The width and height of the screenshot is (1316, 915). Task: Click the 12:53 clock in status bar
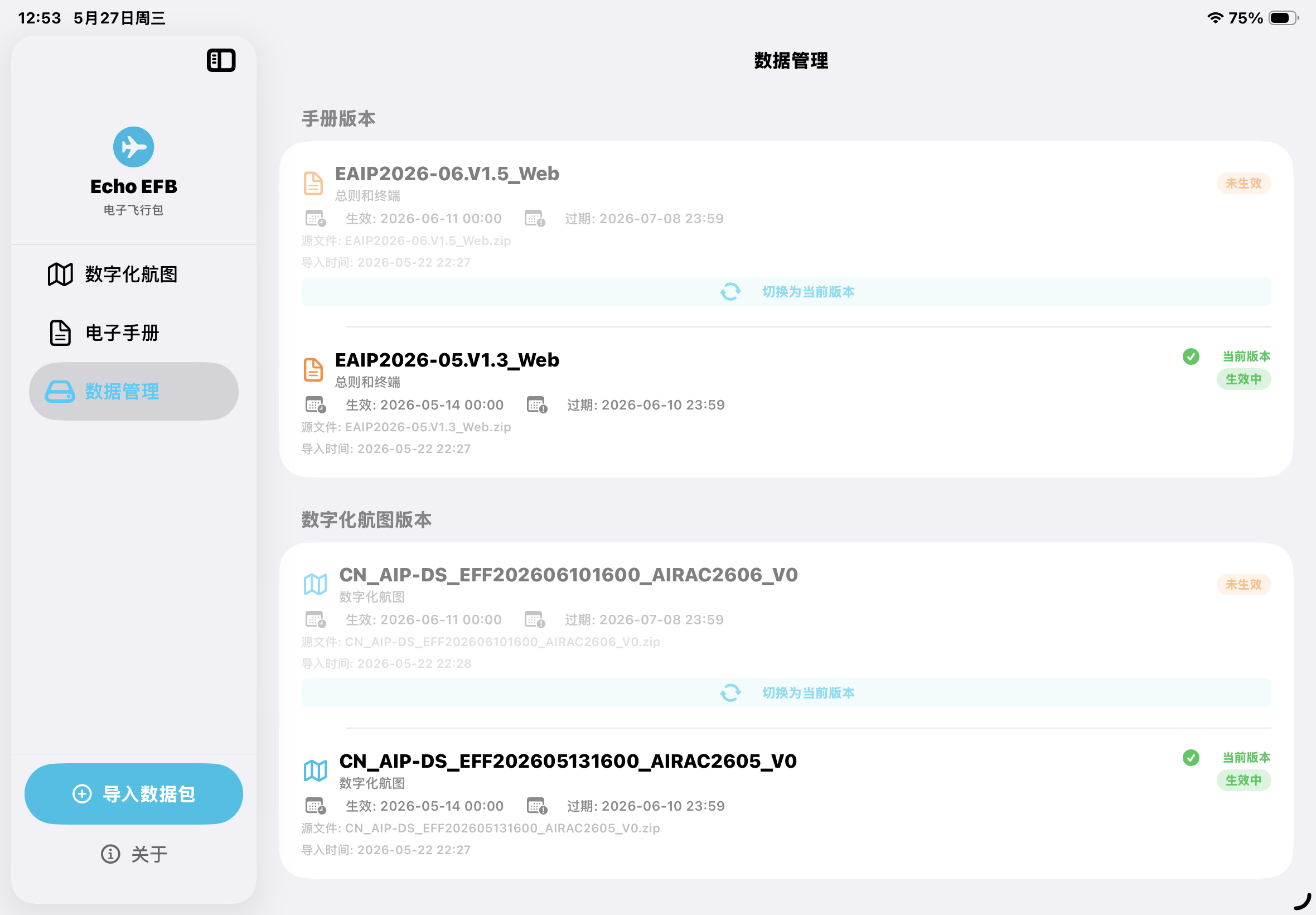point(40,18)
